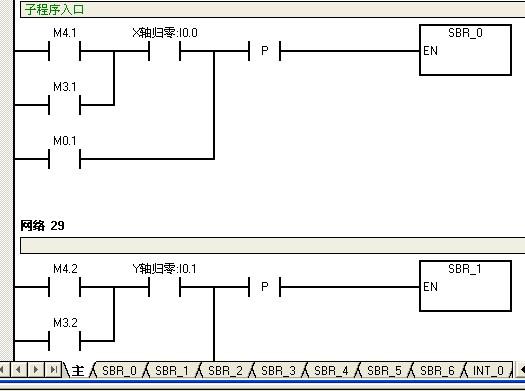
Task: Jump to last tab with end arrow
Action: click(x=53, y=370)
